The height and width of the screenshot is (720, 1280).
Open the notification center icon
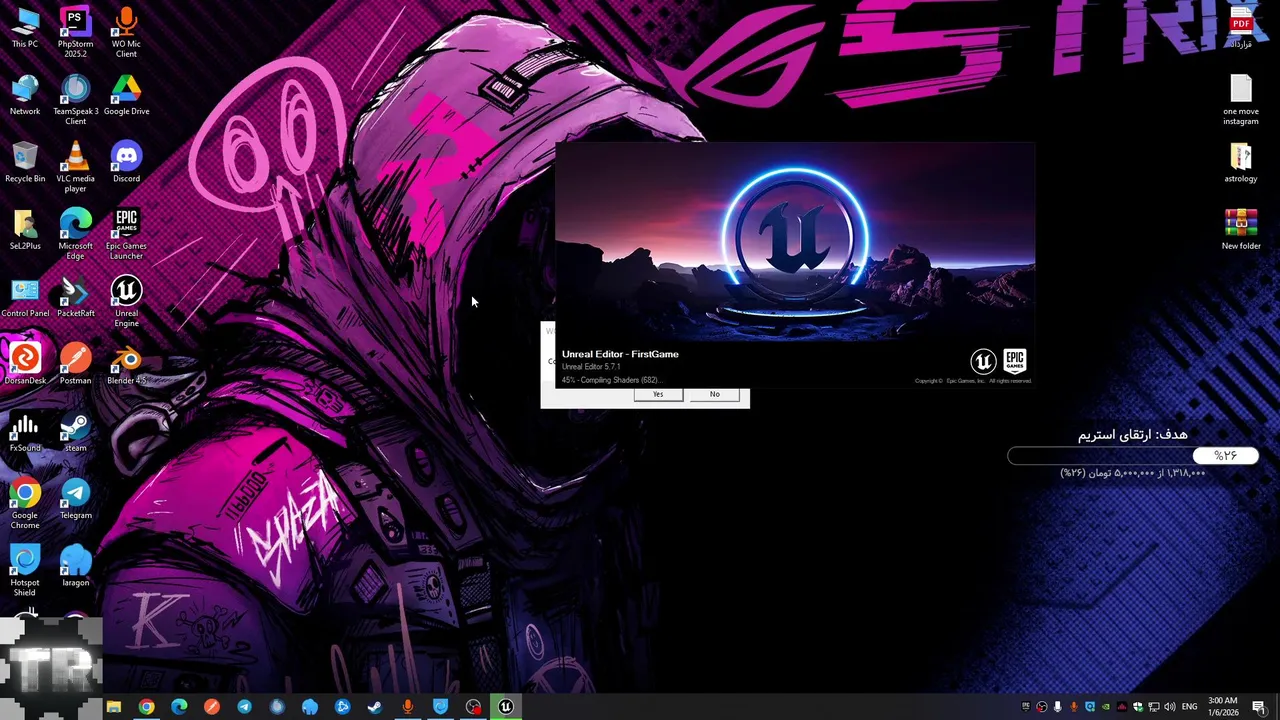(1259, 707)
